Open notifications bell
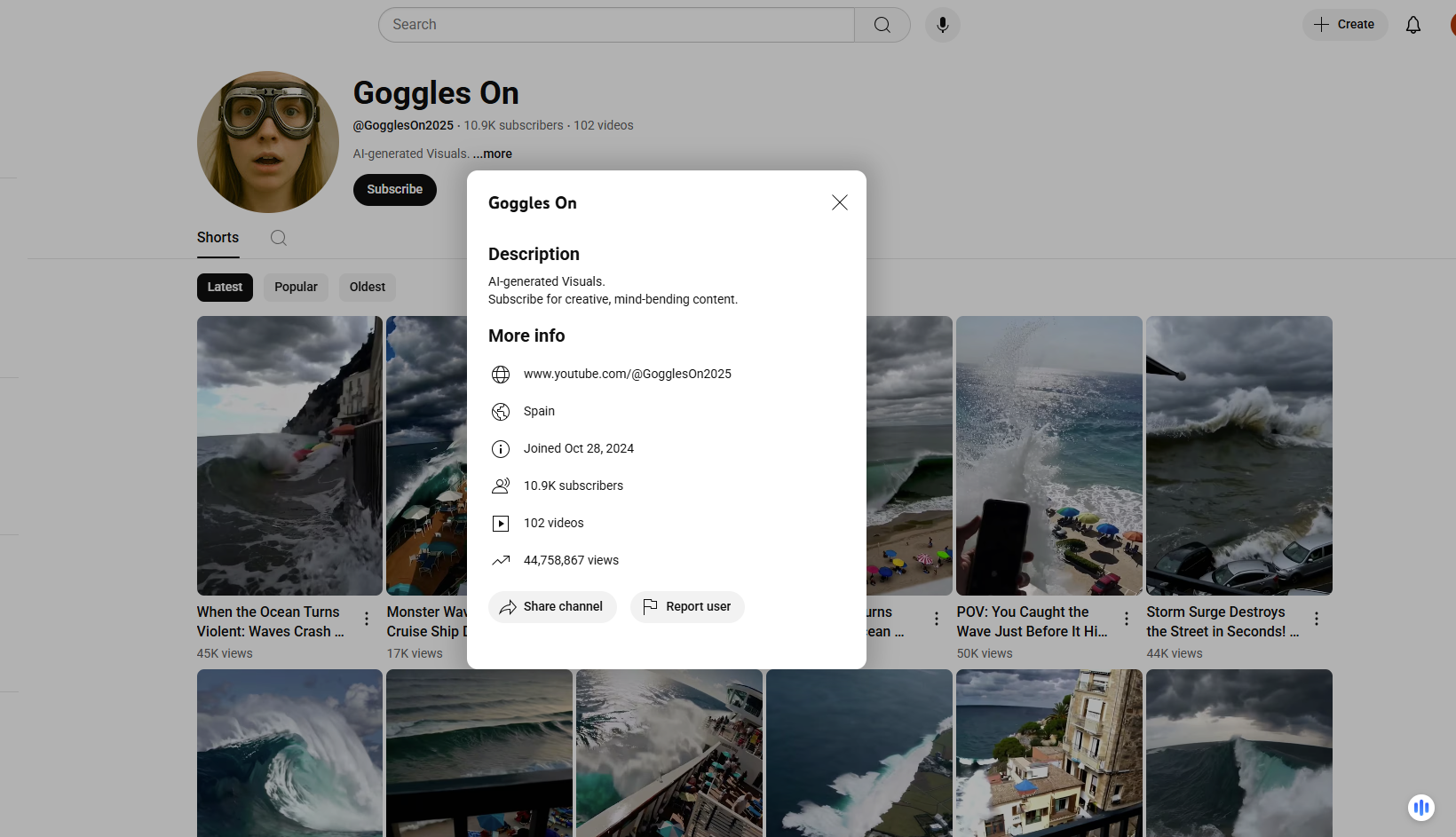 [x=1413, y=25]
